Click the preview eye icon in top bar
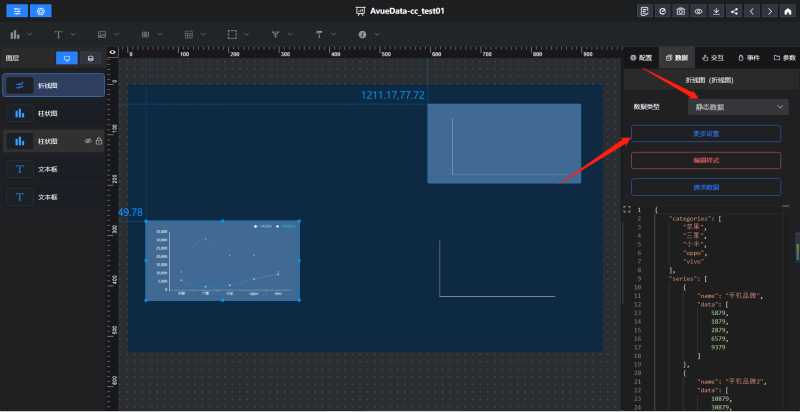Image resolution: width=800 pixels, height=412 pixels. tap(699, 11)
